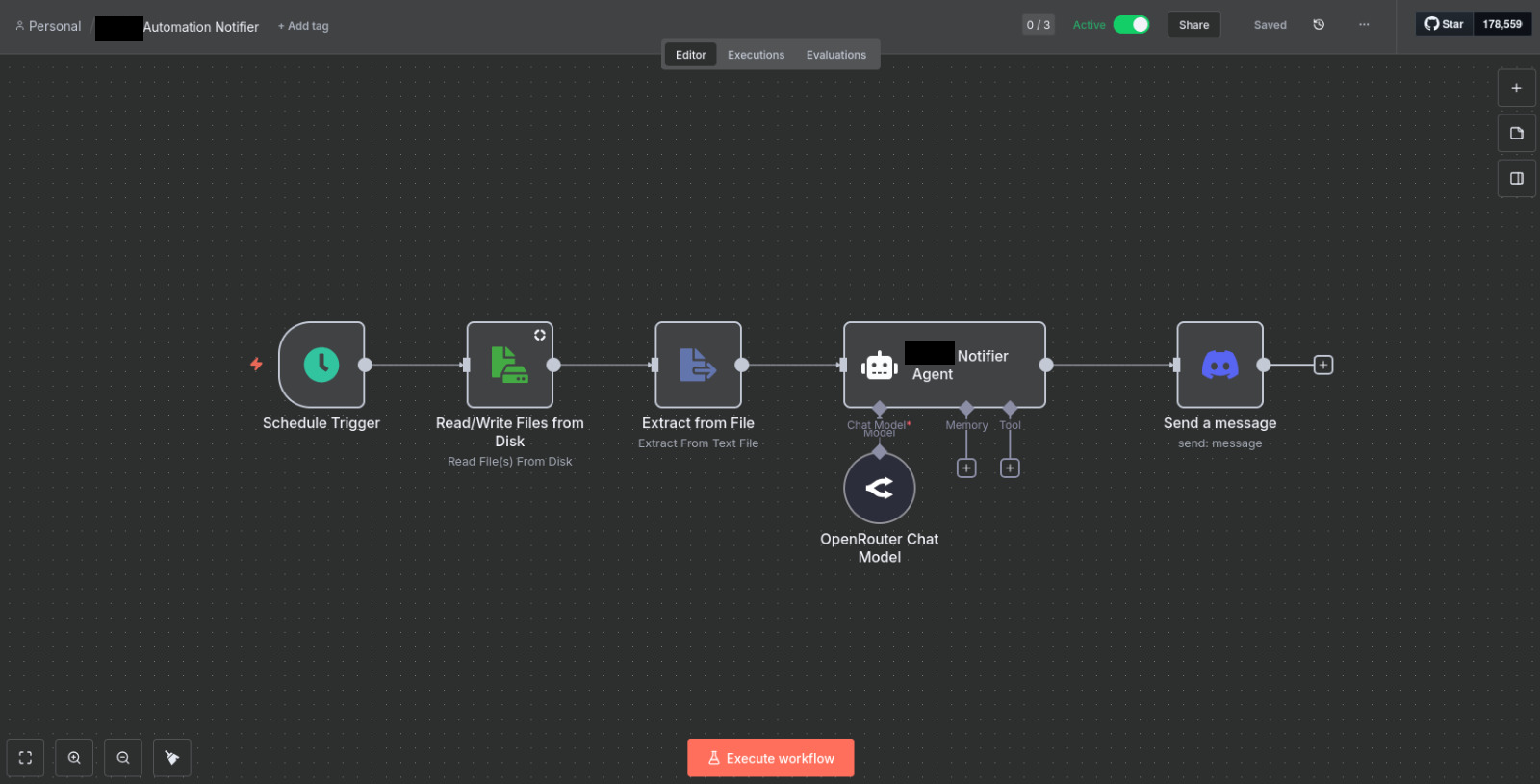1540x784 pixels.
Task: Fit workflow to view
Action: point(25,758)
